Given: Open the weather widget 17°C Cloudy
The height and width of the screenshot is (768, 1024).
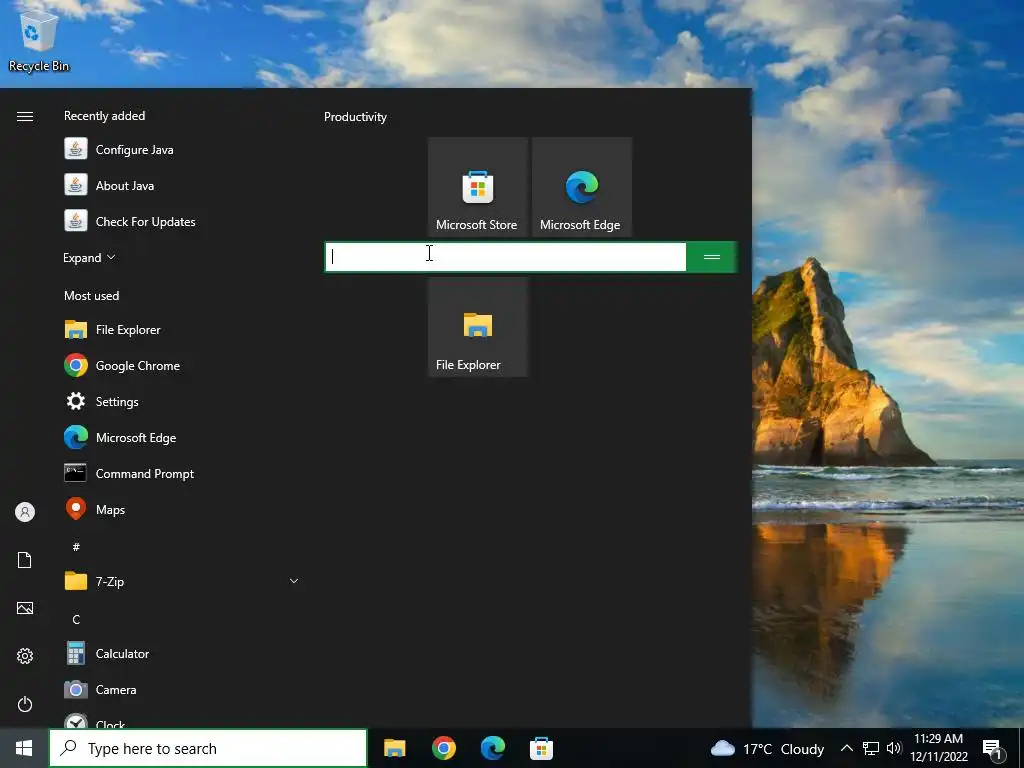Looking at the screenshot, I should (x=767, y=748).
